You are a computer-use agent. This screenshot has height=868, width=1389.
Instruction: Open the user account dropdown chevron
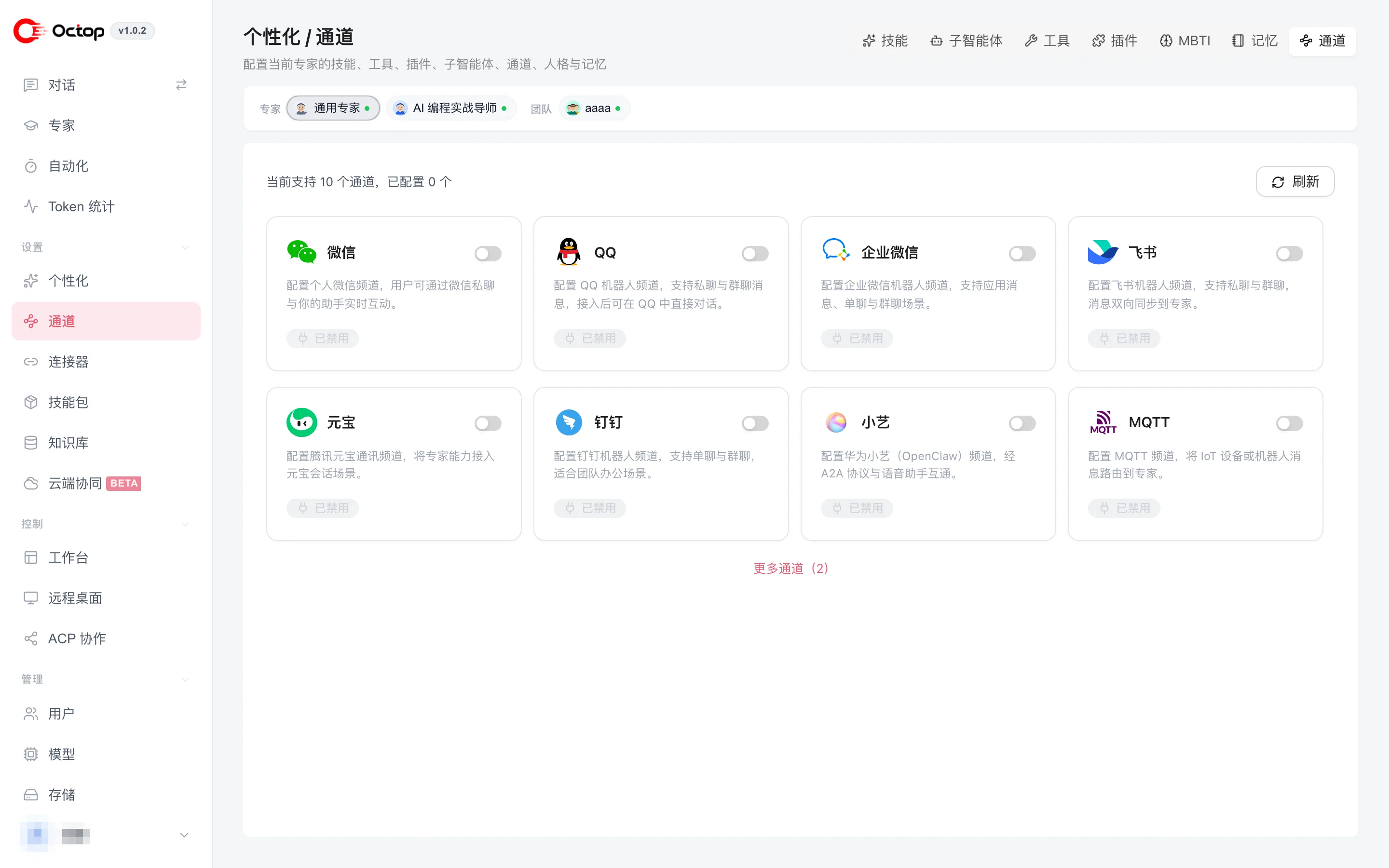pos(184,835)
